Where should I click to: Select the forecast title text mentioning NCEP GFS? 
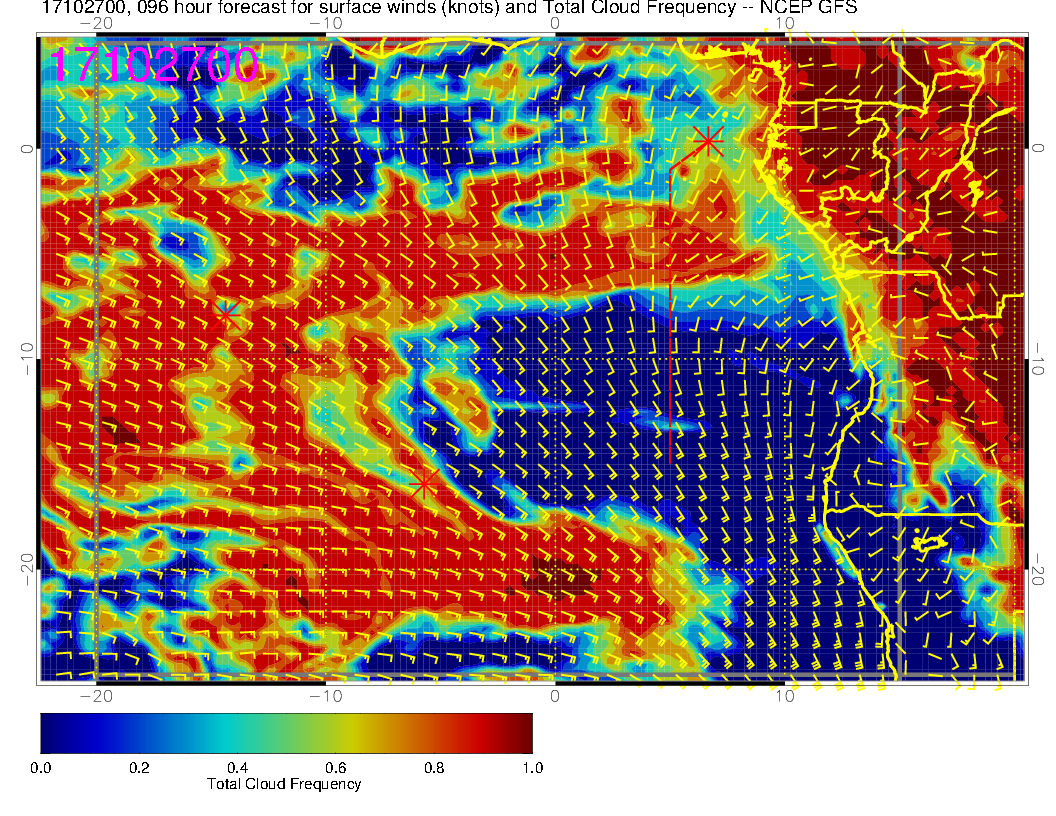pyautogui.click(x=449, y=7)
